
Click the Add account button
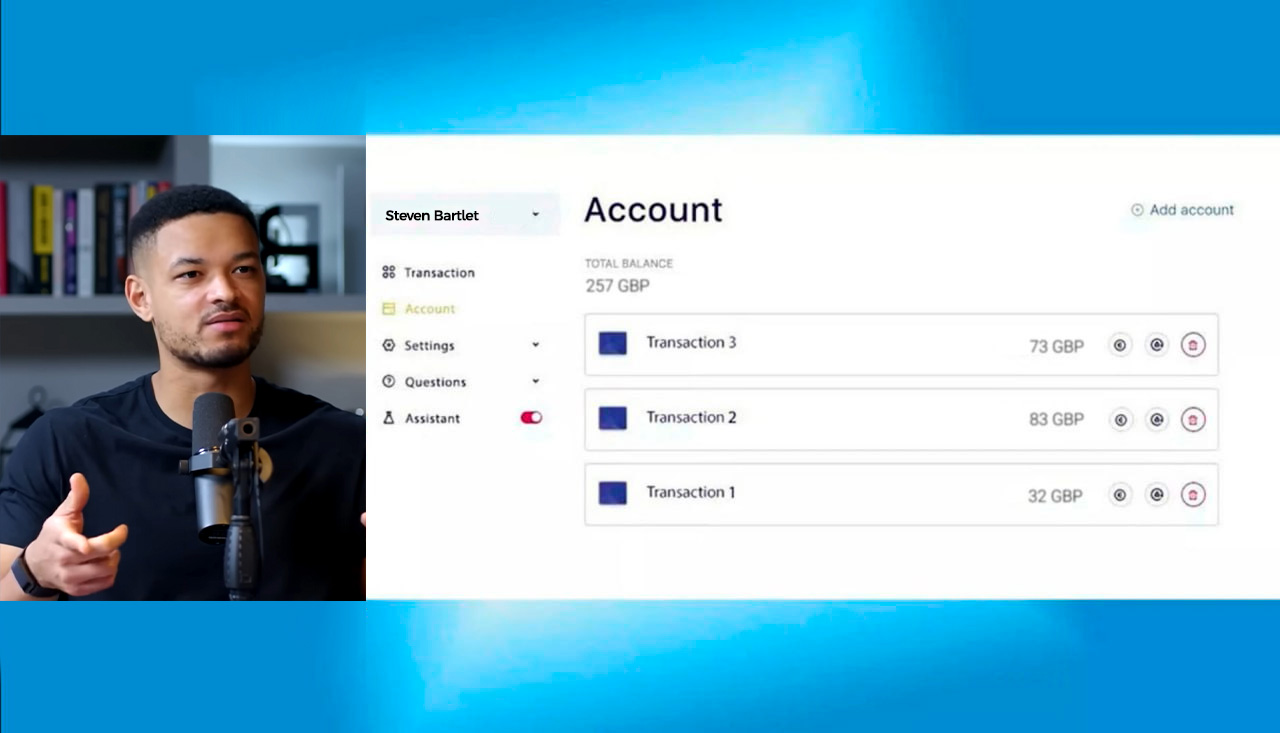[x=1182, y=210]
